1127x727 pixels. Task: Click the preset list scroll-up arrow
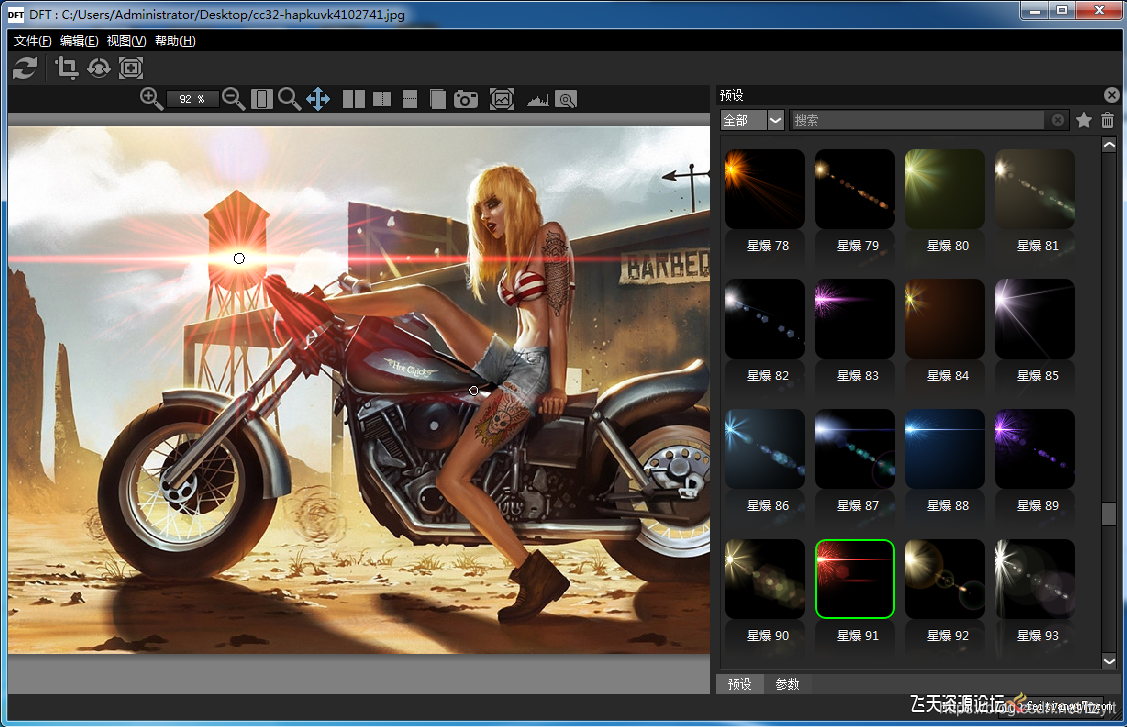(1109, 145)
